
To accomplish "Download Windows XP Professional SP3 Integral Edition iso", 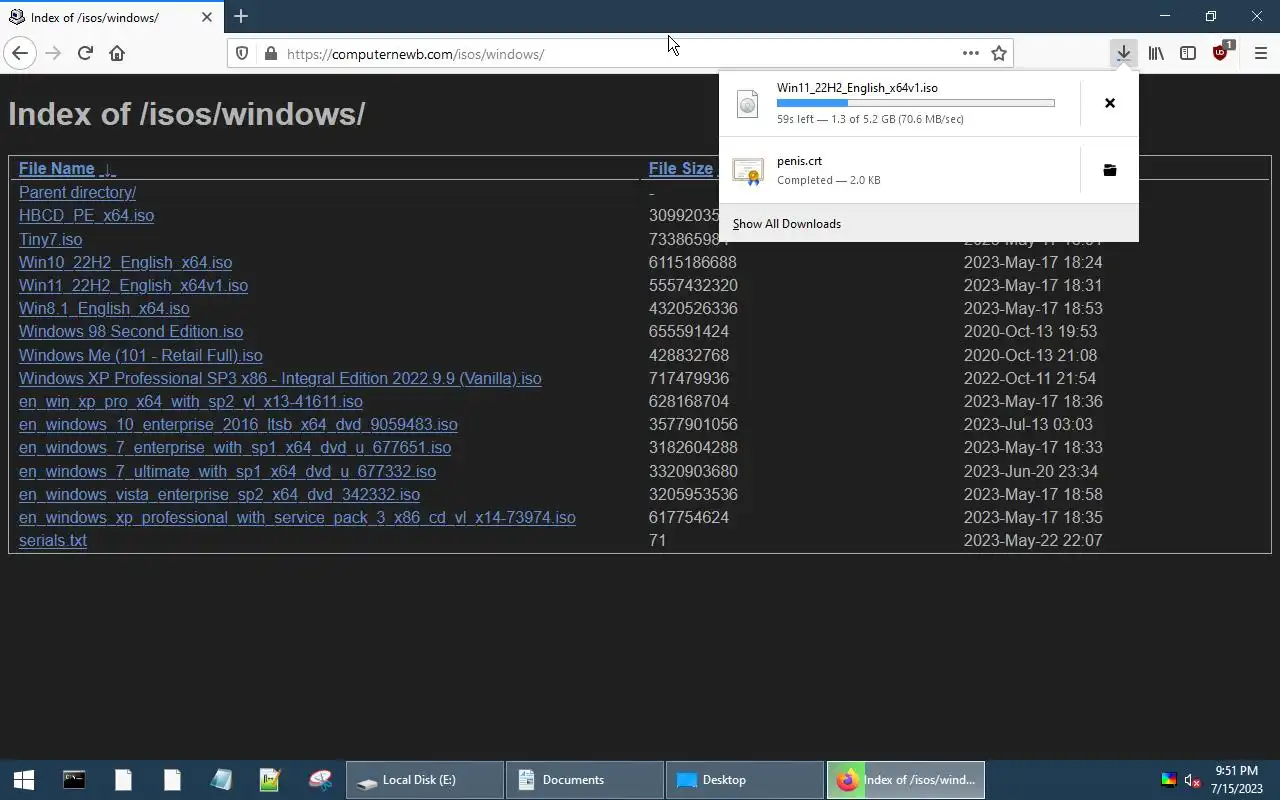I will coord(280,378).
